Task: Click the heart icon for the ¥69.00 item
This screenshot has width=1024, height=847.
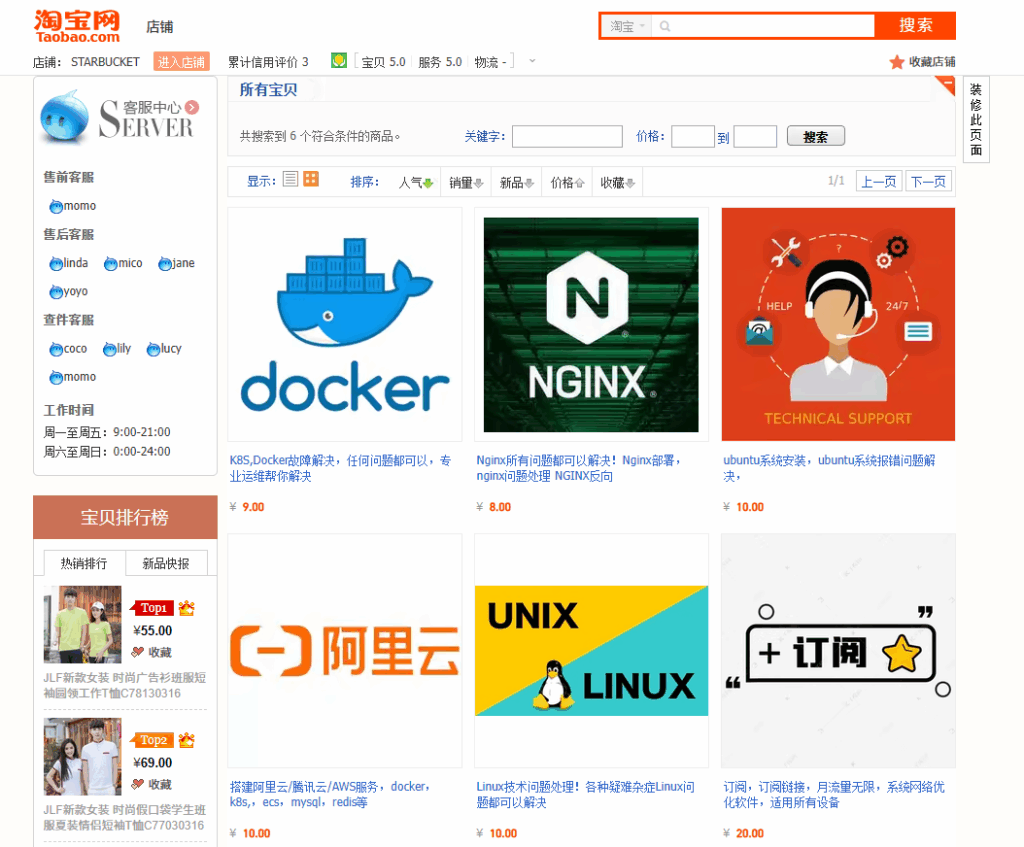Action: [x=137, y=784]
